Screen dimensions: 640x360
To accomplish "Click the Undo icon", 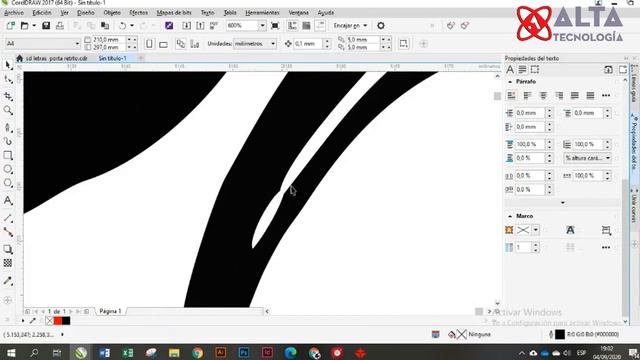I will tap(122, 26).
